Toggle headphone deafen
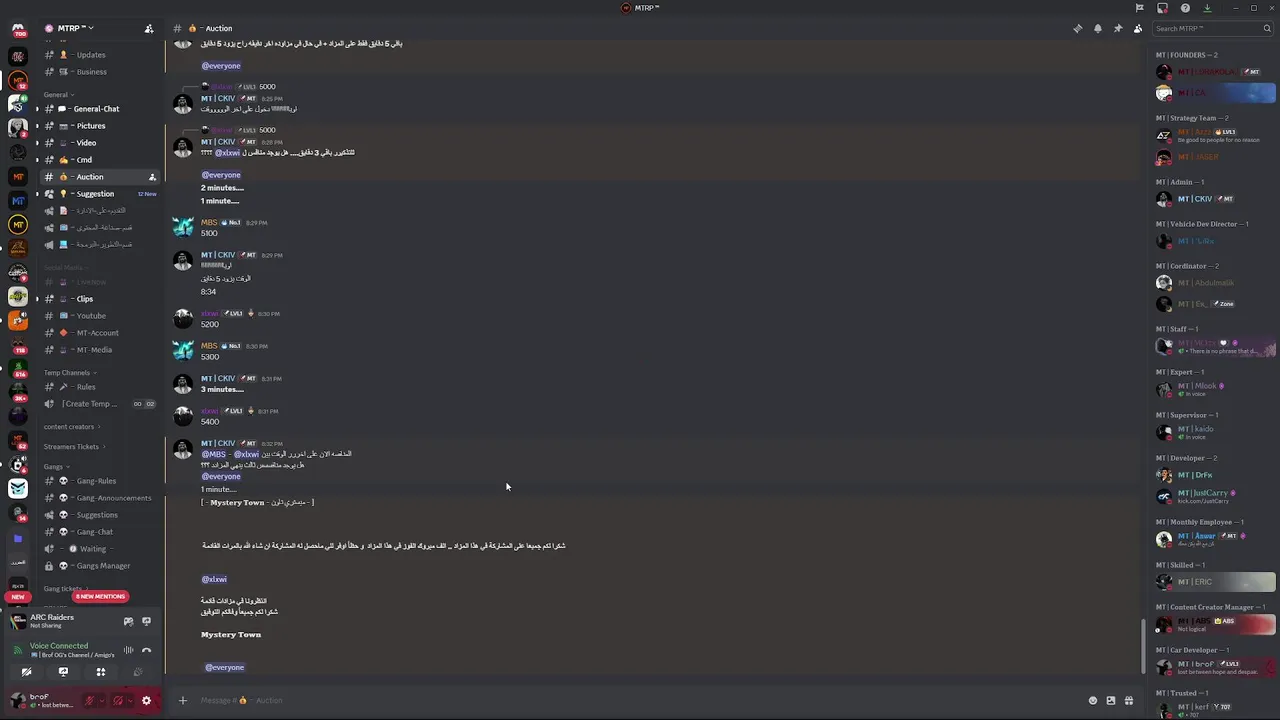Image resolution: width=1280 pixels, height=720 pixels. pyautogui.click(x=118, y=700)
